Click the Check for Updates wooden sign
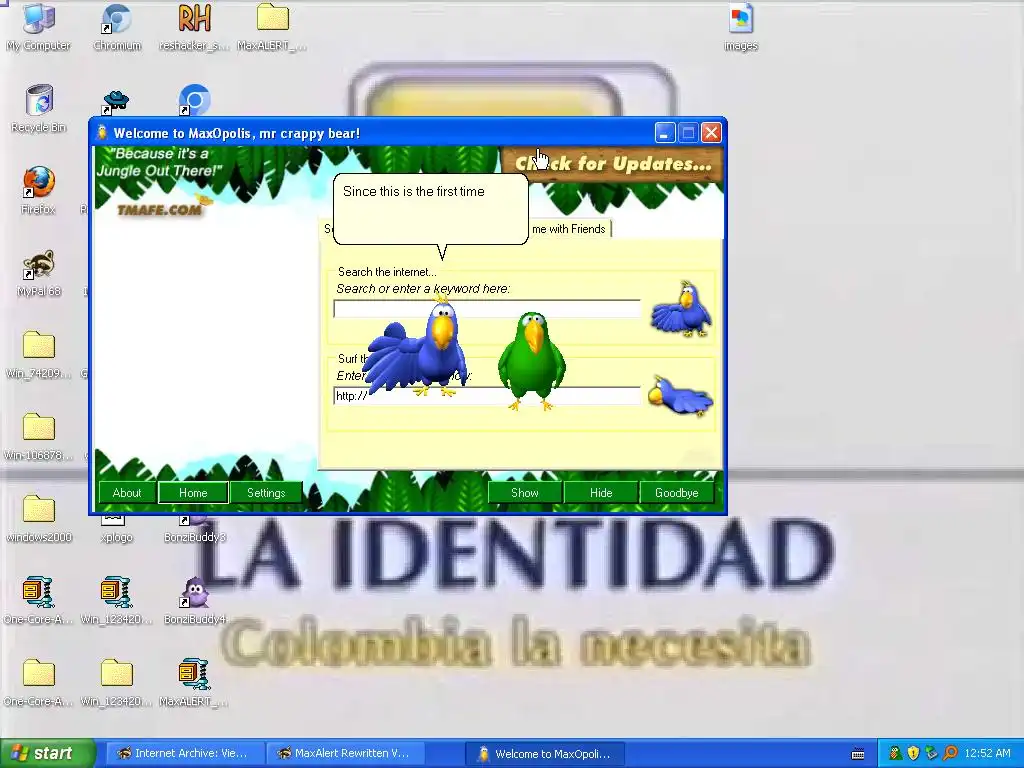 pos(613,163)
